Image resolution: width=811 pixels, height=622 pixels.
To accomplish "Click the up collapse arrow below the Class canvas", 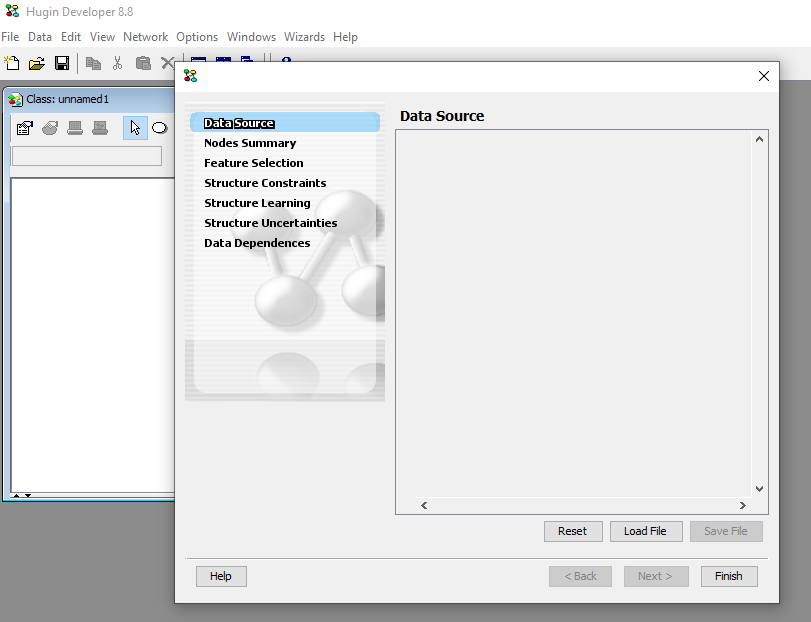I will tap(17, 495).
